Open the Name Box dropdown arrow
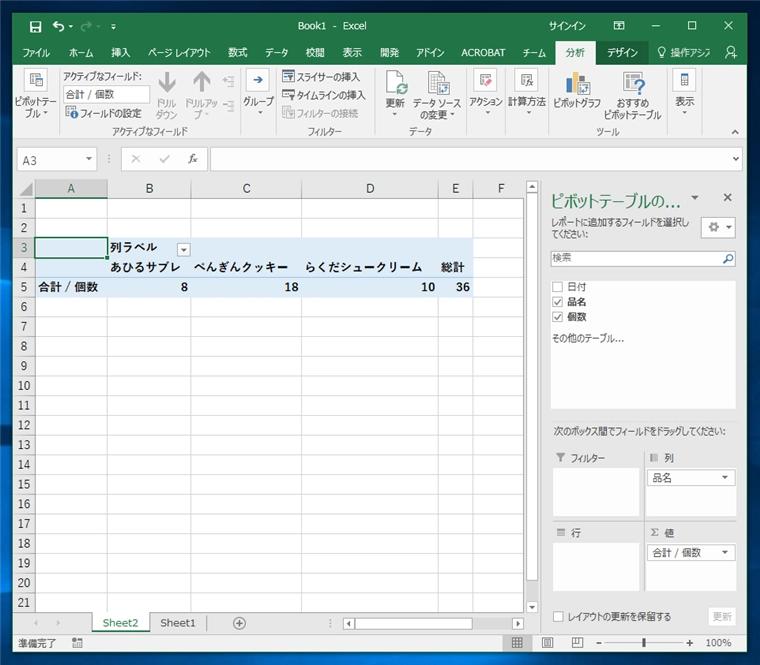Viewport: 760px width, 665px height. [x=89, y=159]
